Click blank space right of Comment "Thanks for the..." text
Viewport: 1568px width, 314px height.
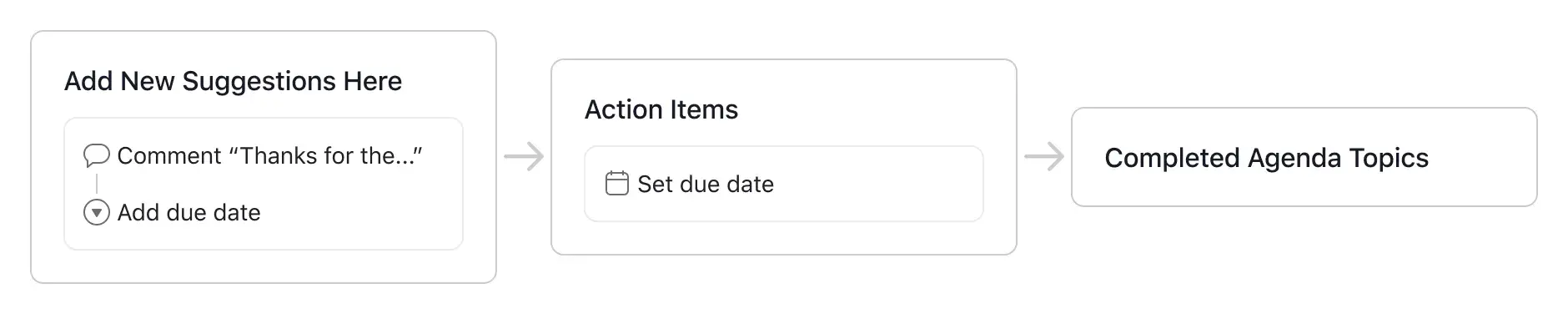tap(442, 156)
